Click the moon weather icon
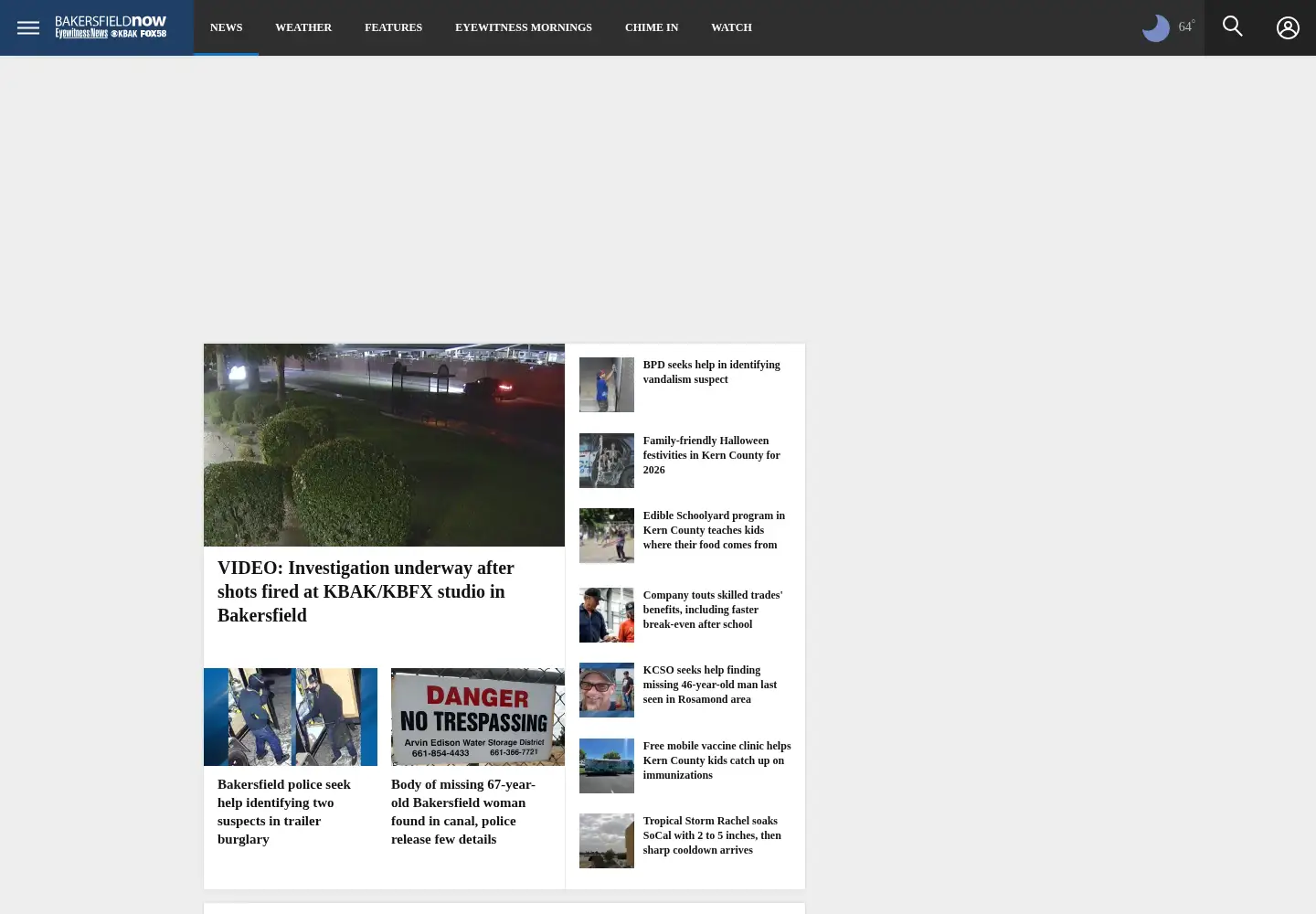1316x914 pixels. [x=1156, y=27]
